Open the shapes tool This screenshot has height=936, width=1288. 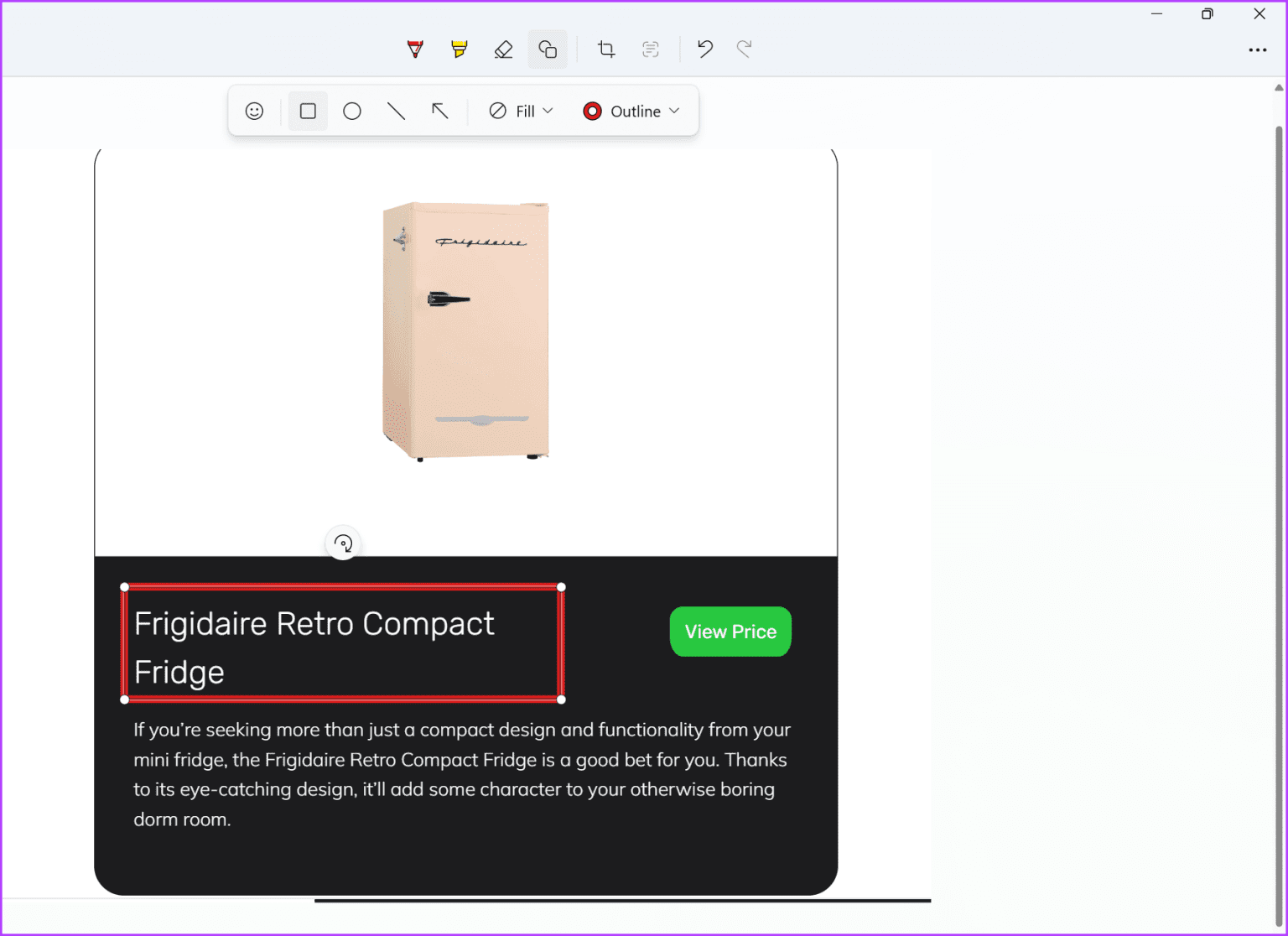click(x=548, y=49)
